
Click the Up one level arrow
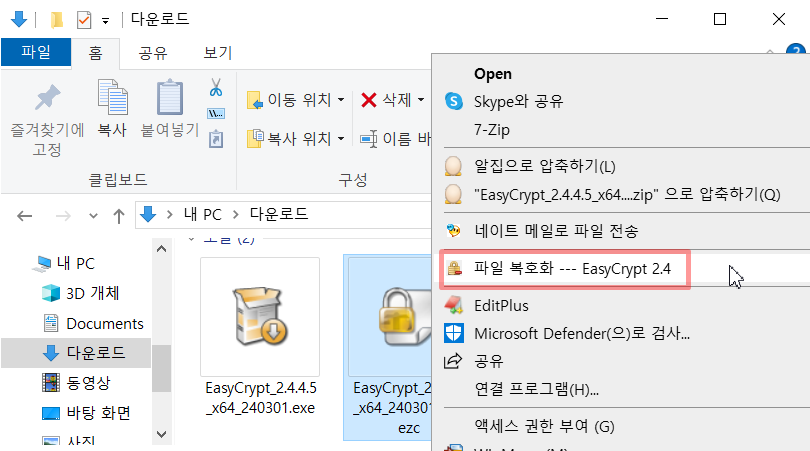tap(119, 216)
